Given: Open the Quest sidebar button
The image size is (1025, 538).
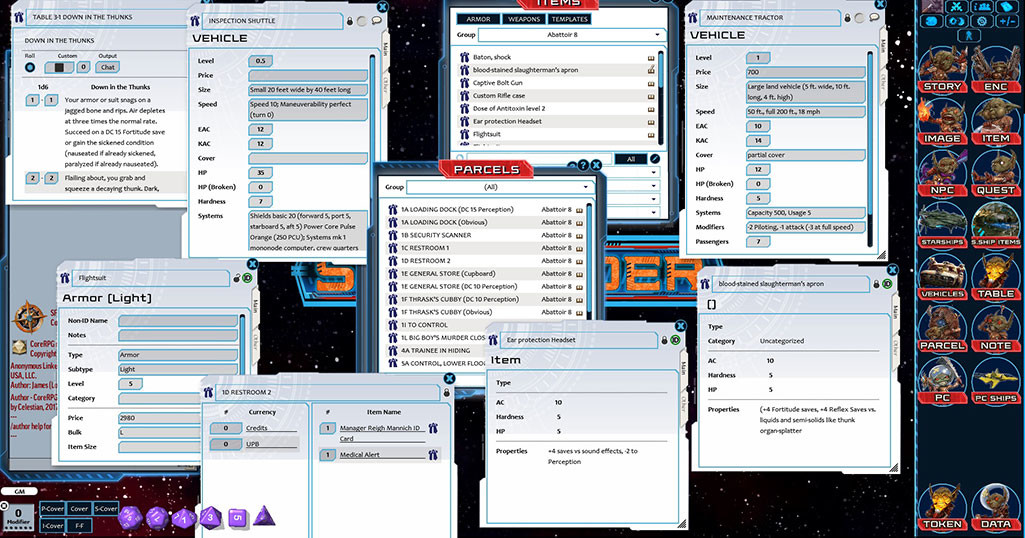Looking at the screenshot, I should (x=996, y=173).
